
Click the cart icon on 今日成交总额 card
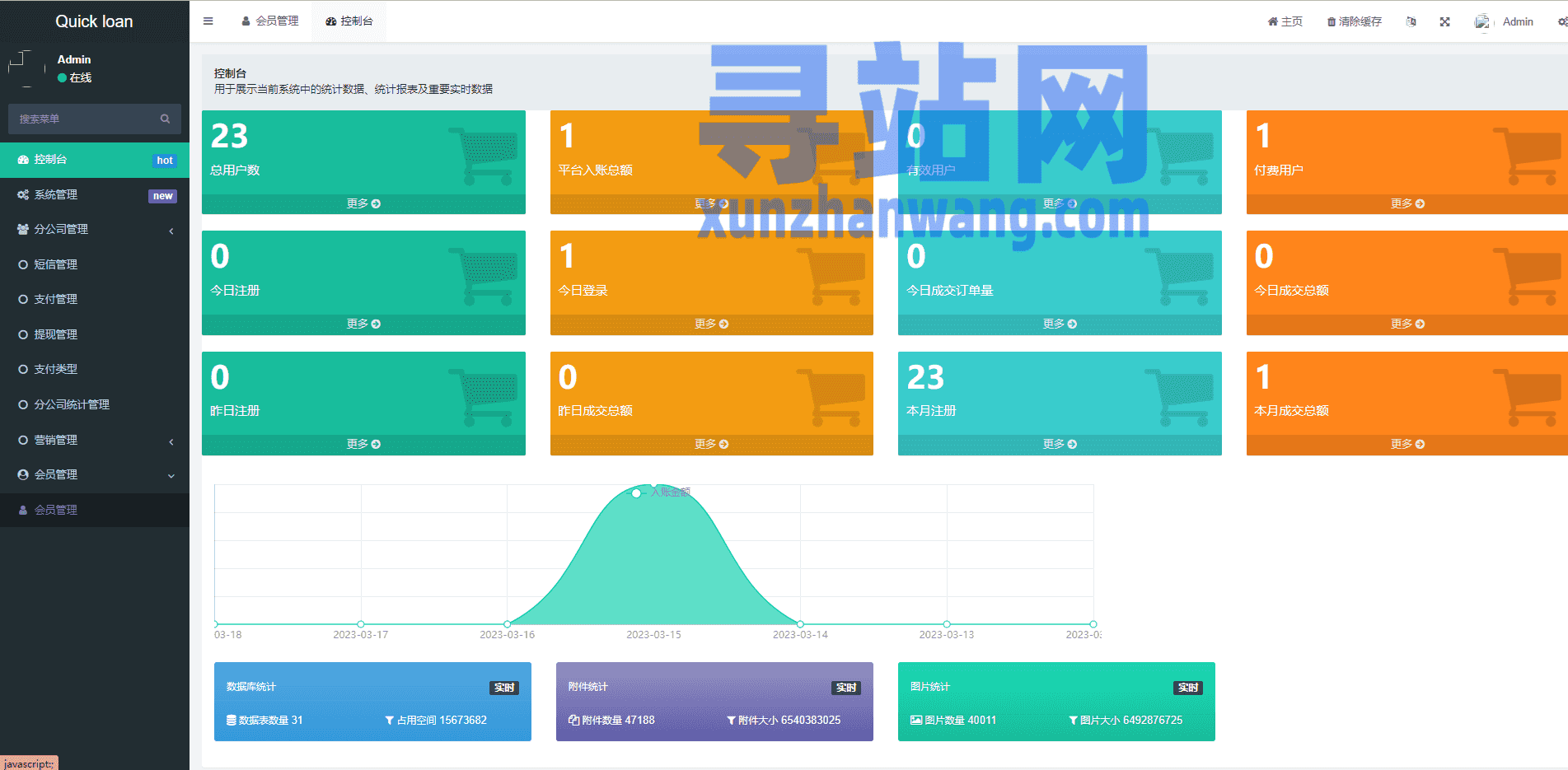point(1528,277)
